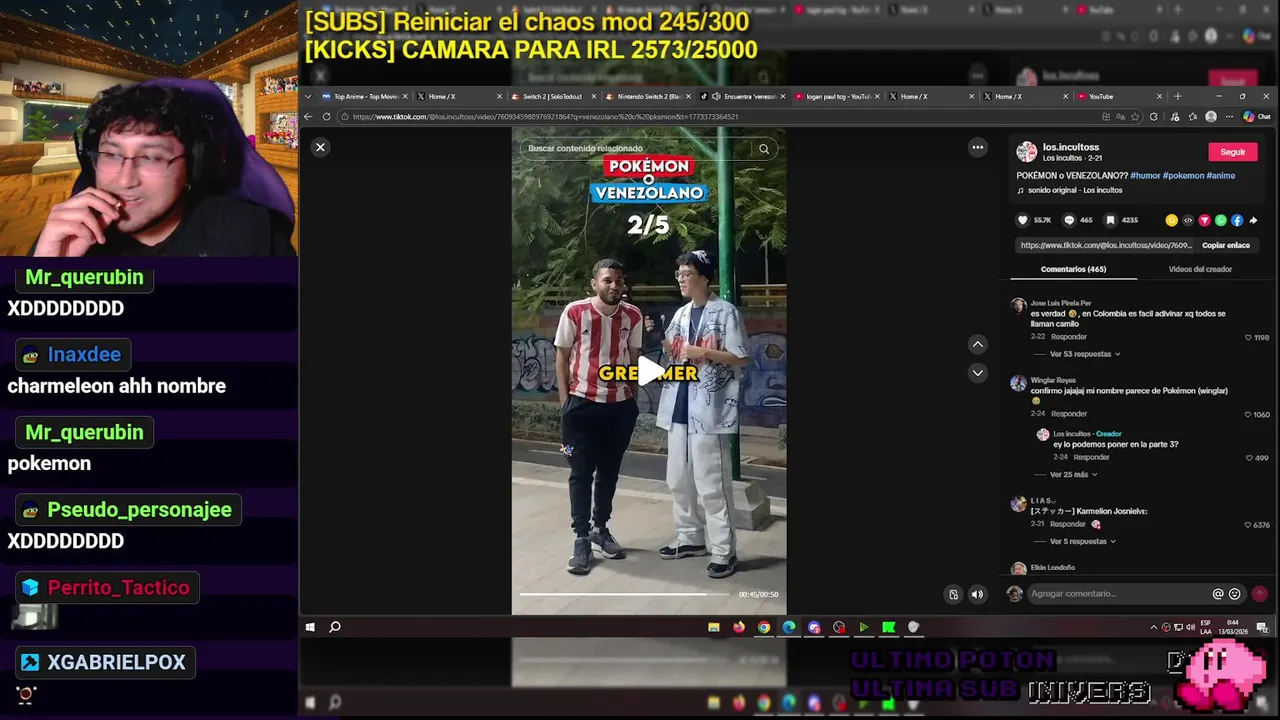Screen dimensions: 1280x720
Task: Open sonido original - Los incultos
Action: [x=1075, y=190]
